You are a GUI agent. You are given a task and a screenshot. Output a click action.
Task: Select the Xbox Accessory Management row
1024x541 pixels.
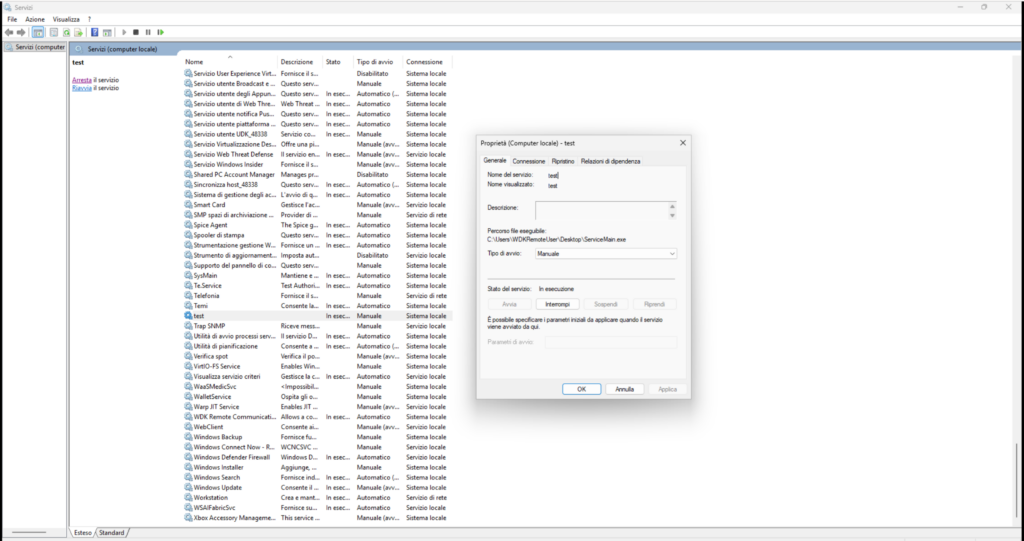(317, 517)
